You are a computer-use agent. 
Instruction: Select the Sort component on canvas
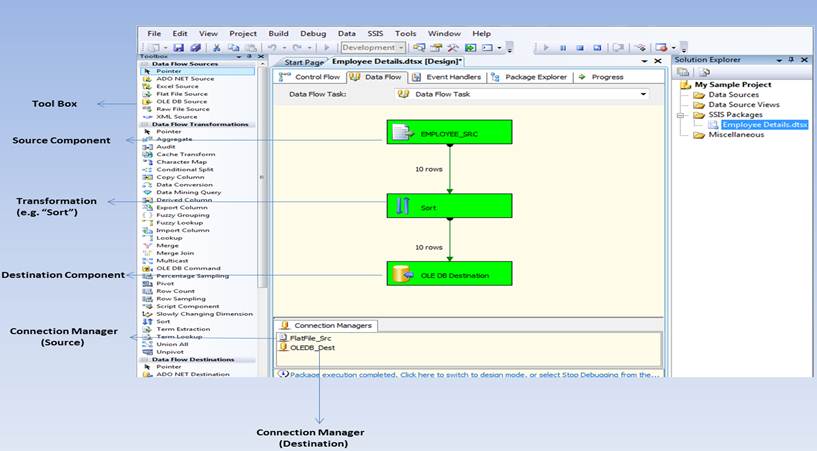tap(449, 206)
